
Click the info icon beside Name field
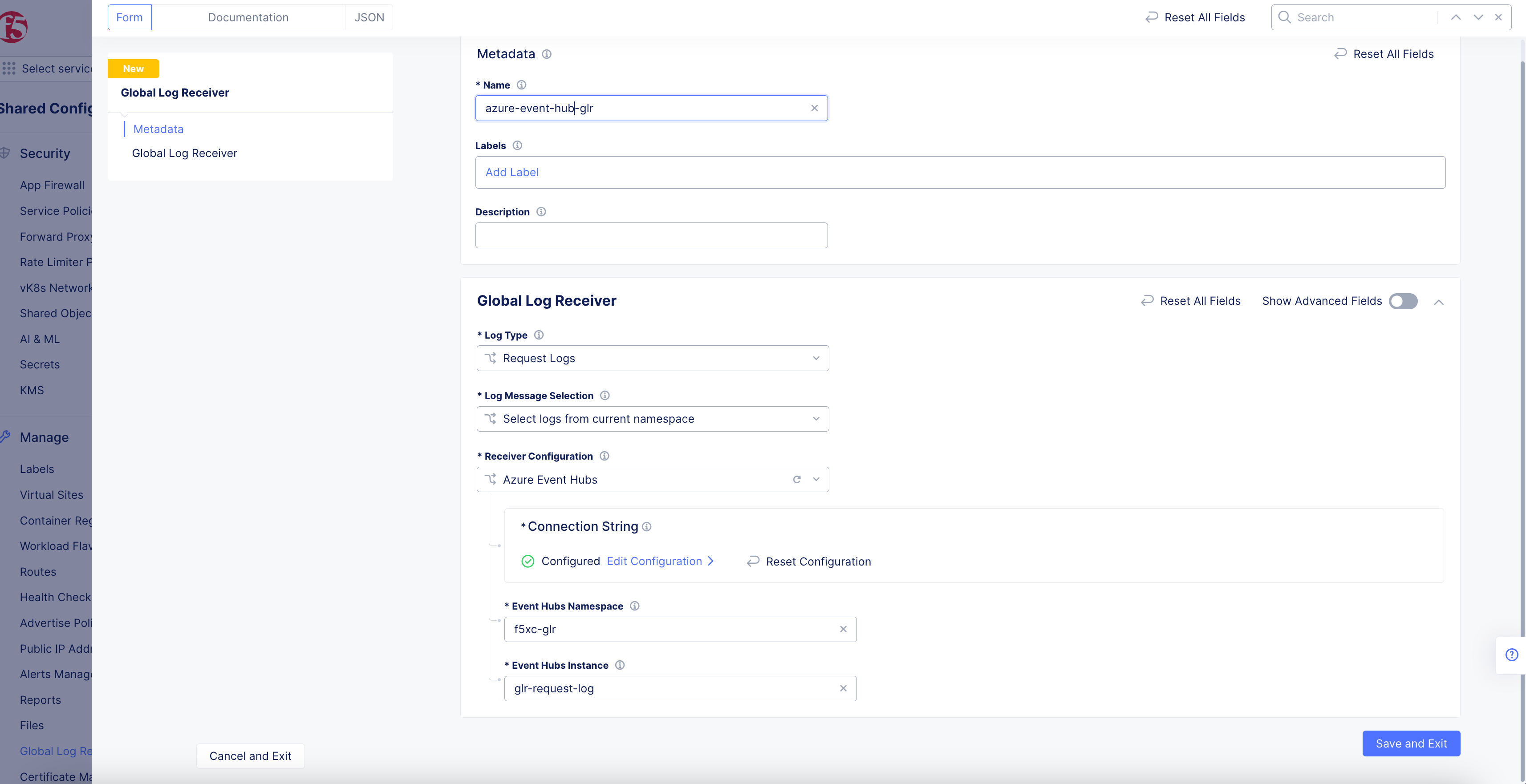coord(521,85)
